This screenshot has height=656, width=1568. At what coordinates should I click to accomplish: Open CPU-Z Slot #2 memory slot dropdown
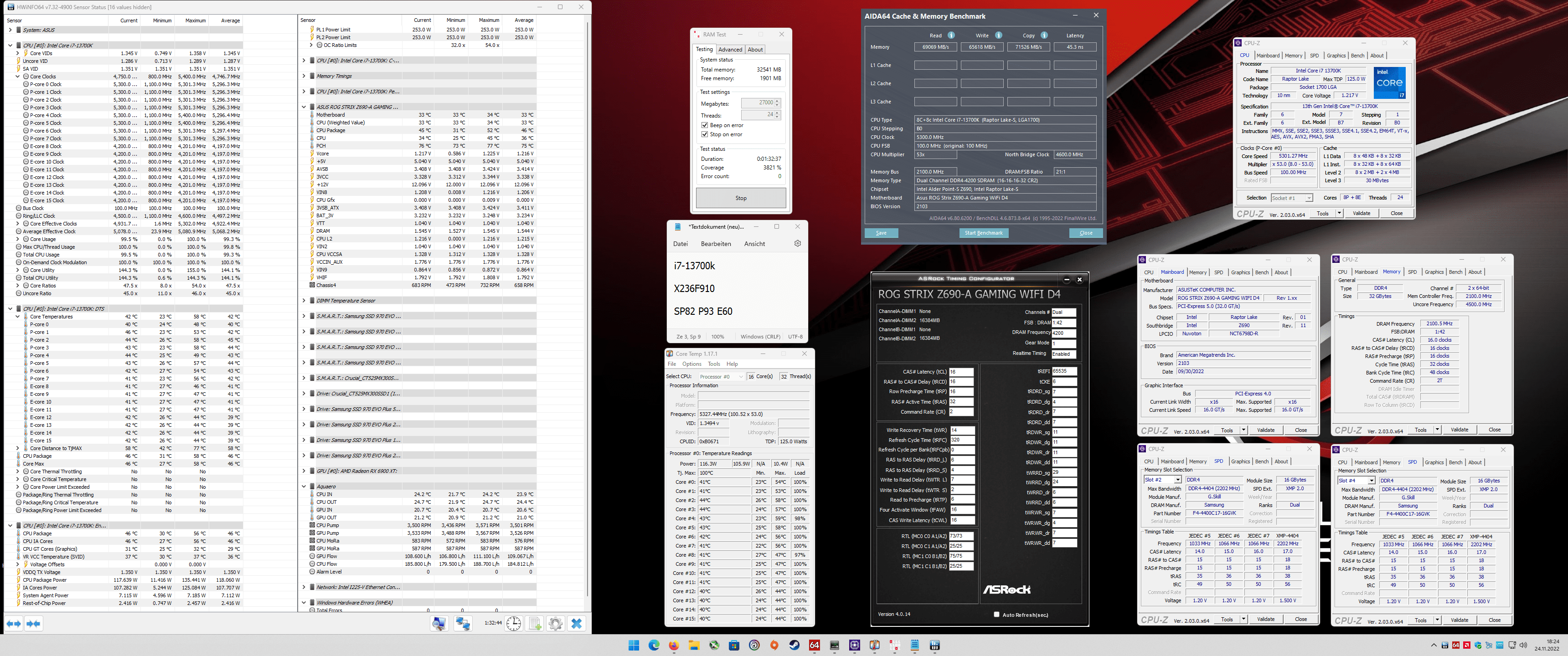(1163, 480)
